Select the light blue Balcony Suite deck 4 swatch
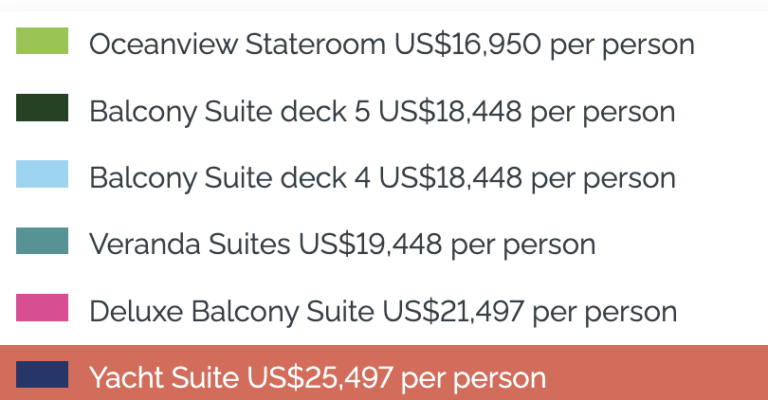The image size is (768, 400). [x=42, y=174]
